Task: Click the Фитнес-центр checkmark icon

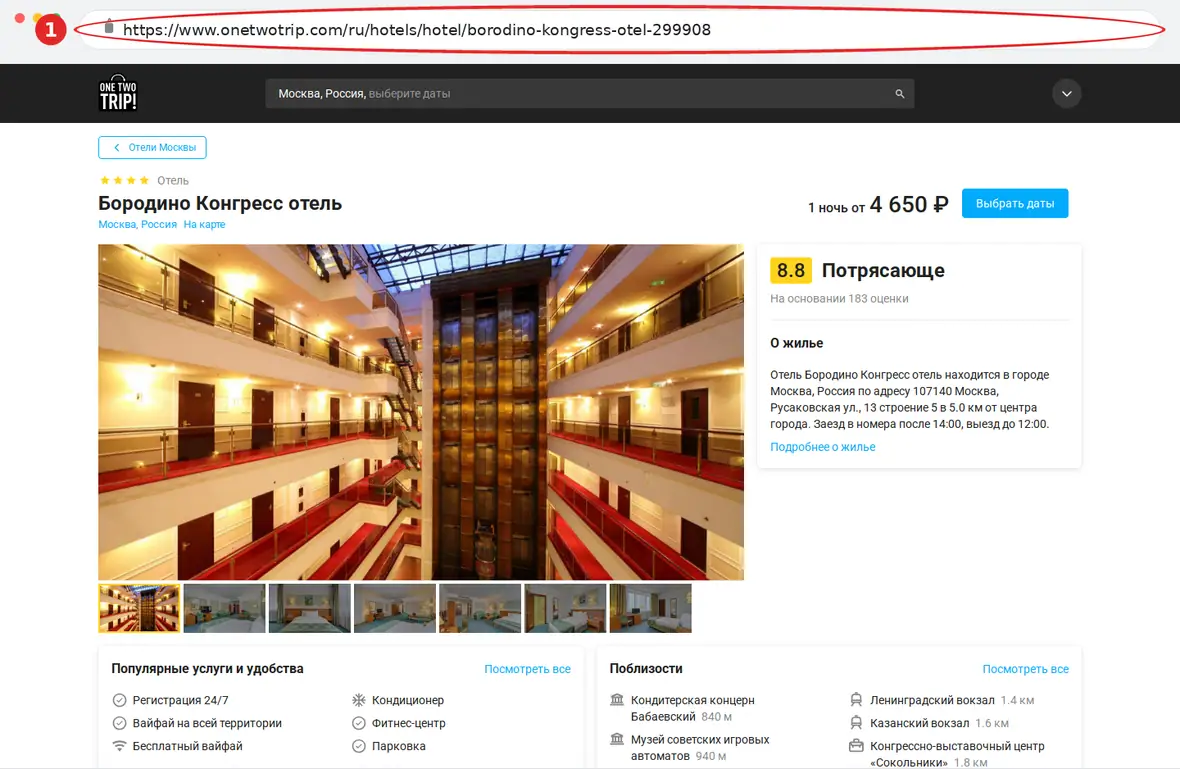Action: coord(359,723)
